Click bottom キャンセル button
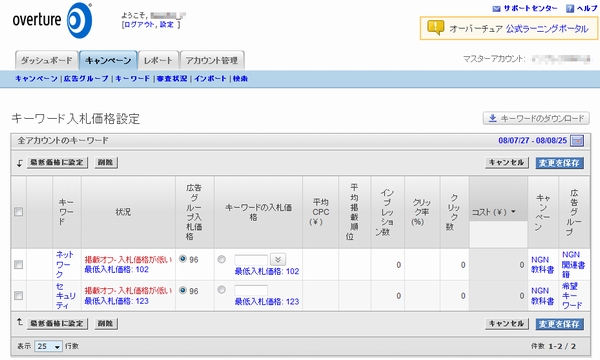Viewport: 600px width, 360px height. pyautogui.click(x=507, y=324)
